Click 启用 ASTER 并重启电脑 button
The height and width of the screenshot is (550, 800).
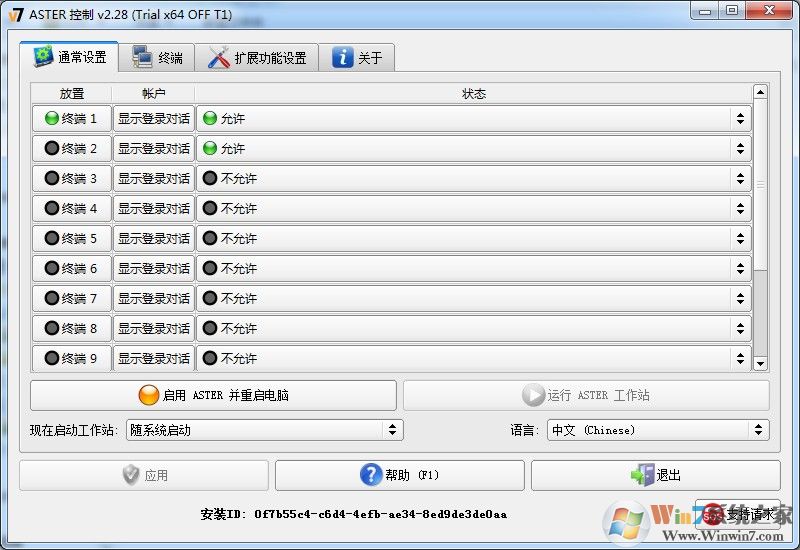pyautogui.click(x=213, y=395)
